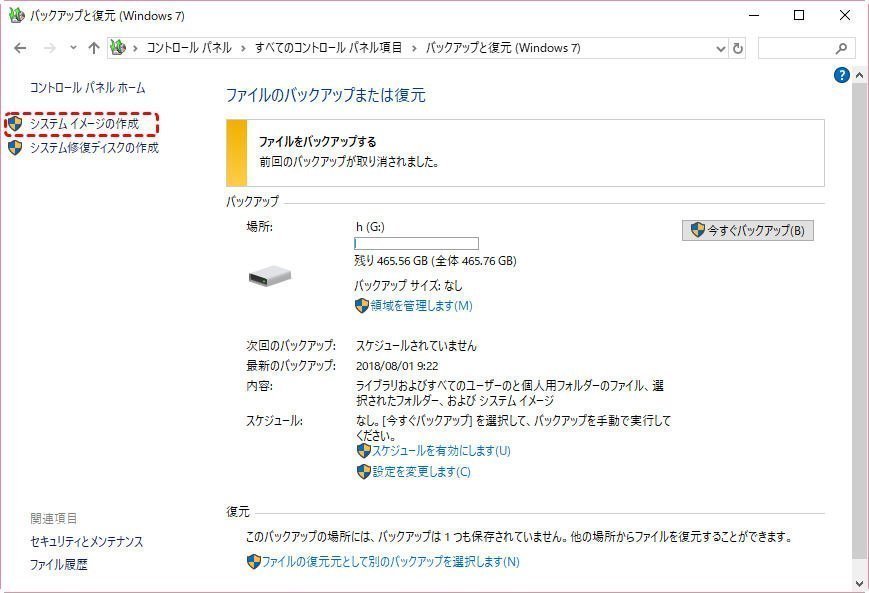Click the ファイルのバックアップまたは復元 heading
This screenshot has width=869, height=593.
(326, 95)
